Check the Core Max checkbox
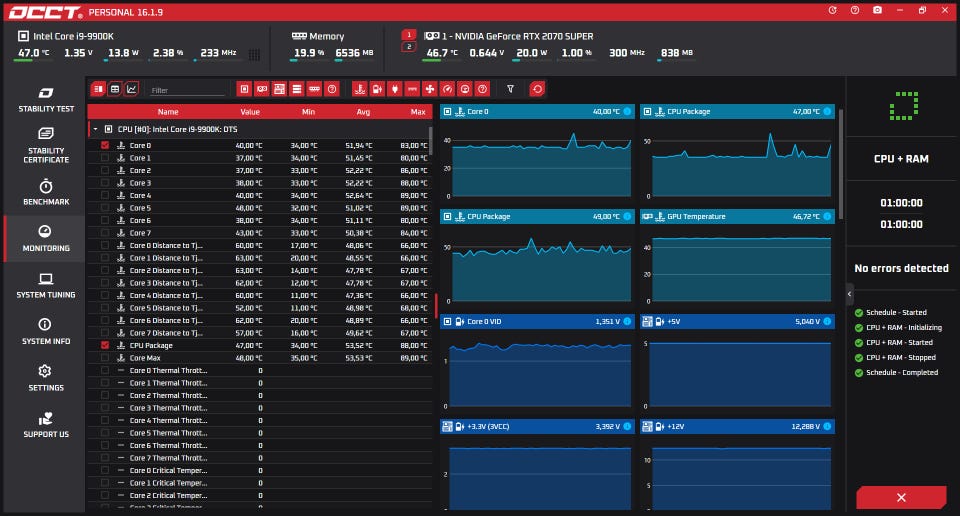The height and width of the screenshot is (516, 960). [105, 357]
